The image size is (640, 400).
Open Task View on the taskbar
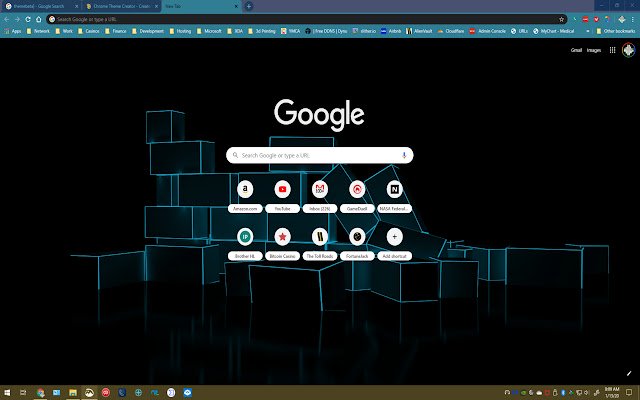[x=23, y=393]
